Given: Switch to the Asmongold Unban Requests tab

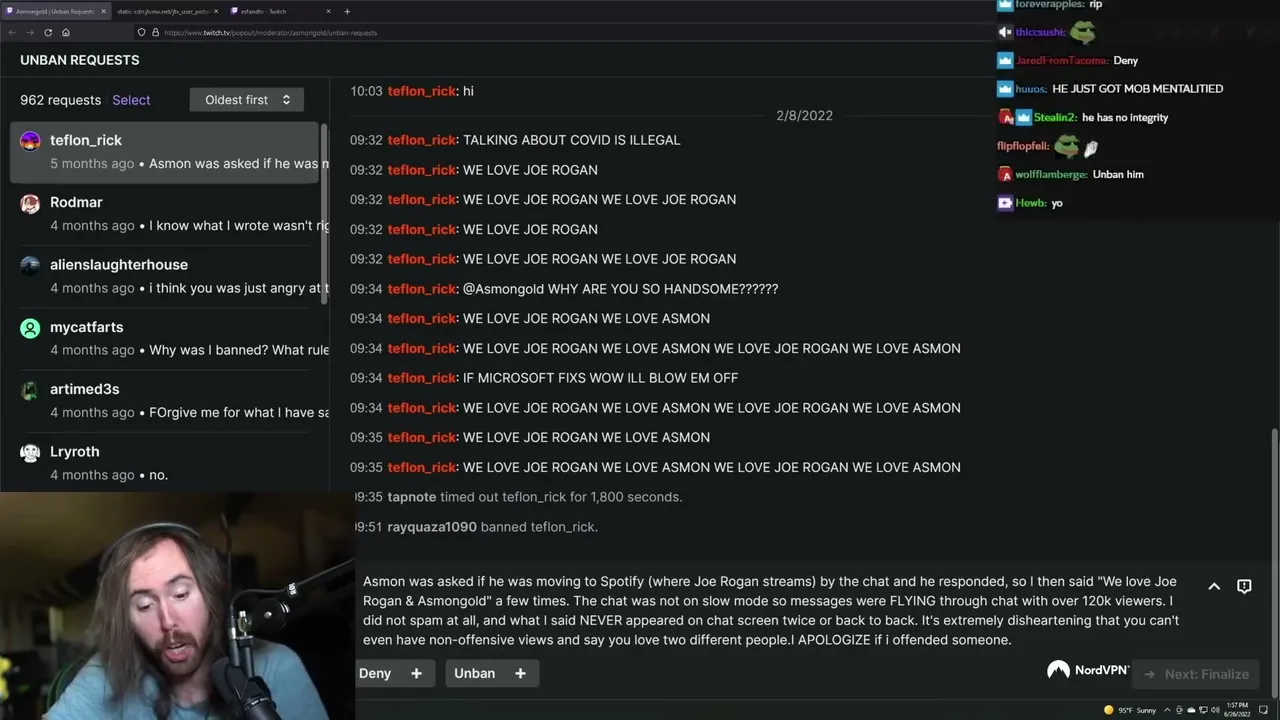Looking at the screenshot, I should coord(55,11).
